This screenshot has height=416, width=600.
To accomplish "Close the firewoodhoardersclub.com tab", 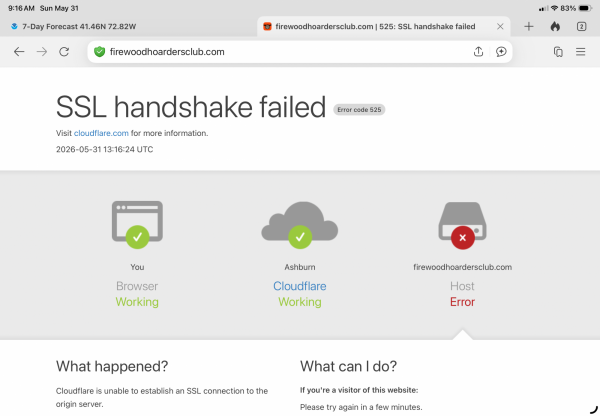I will (x=500, y=26).
